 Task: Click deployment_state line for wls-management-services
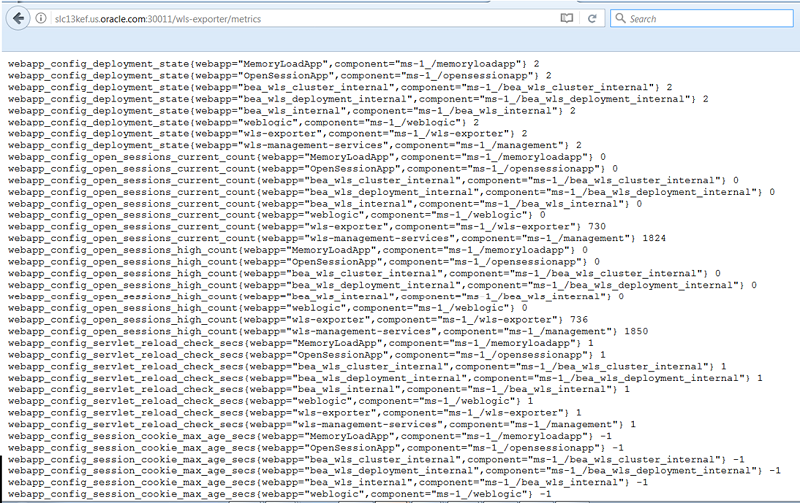[294, 146]
